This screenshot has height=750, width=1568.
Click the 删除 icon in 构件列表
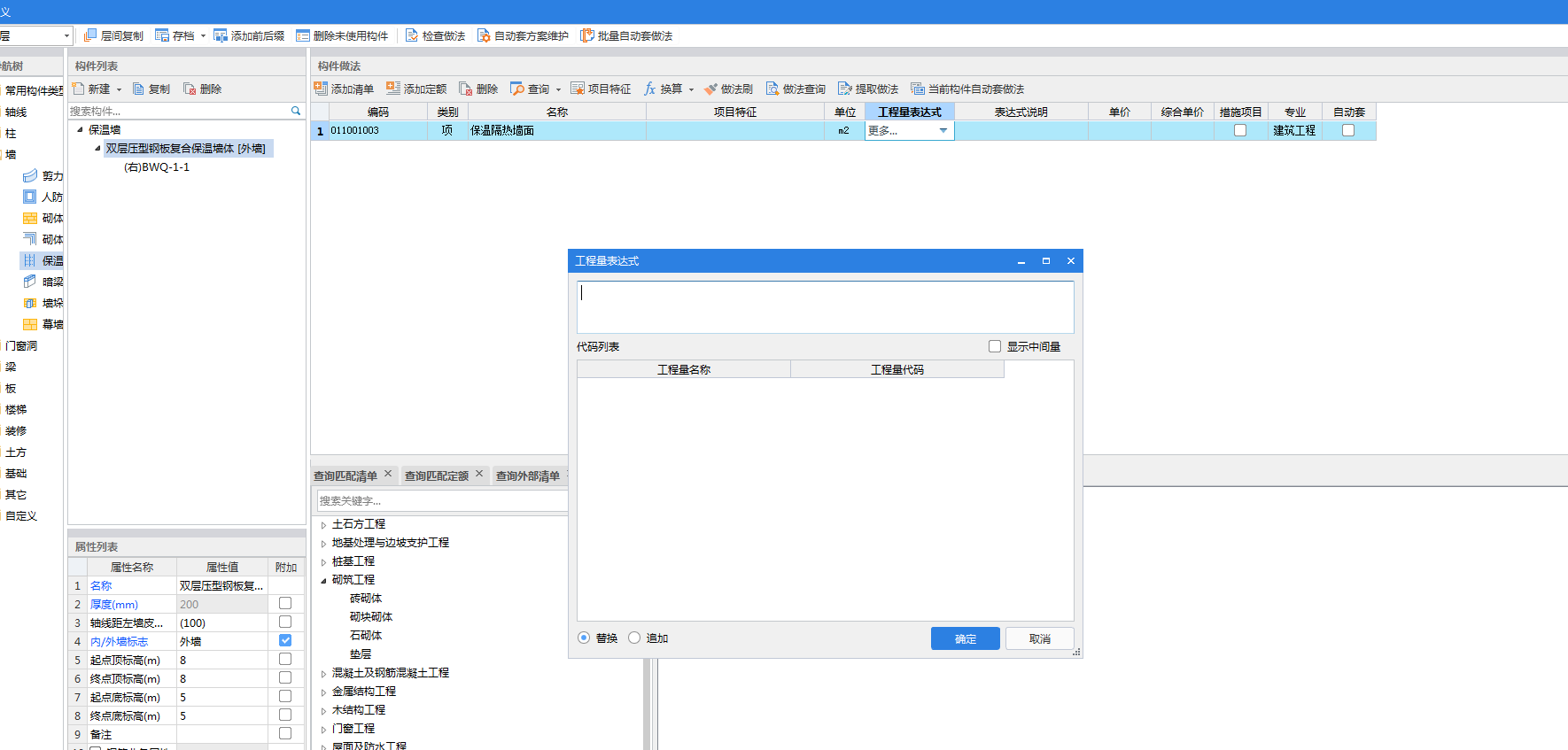coord(190,89)
